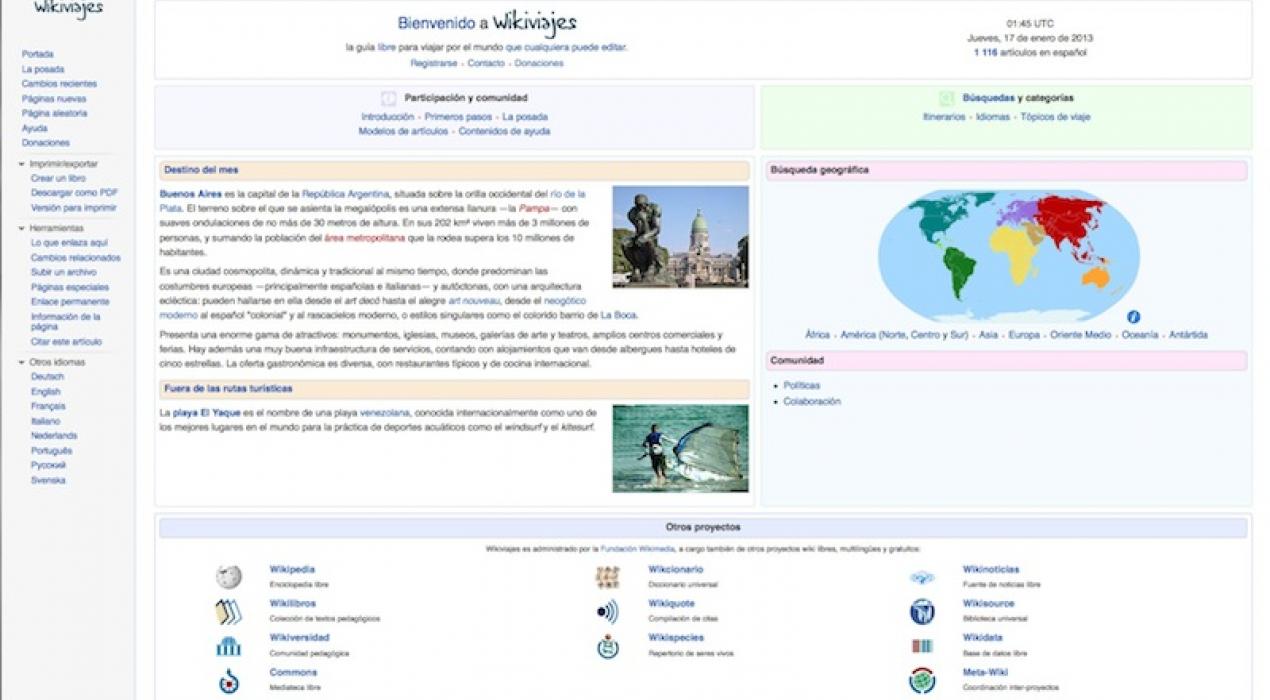Click the info icon below the world map
This screenshot has height=700, width=1270.
(x=1133, y=317)
